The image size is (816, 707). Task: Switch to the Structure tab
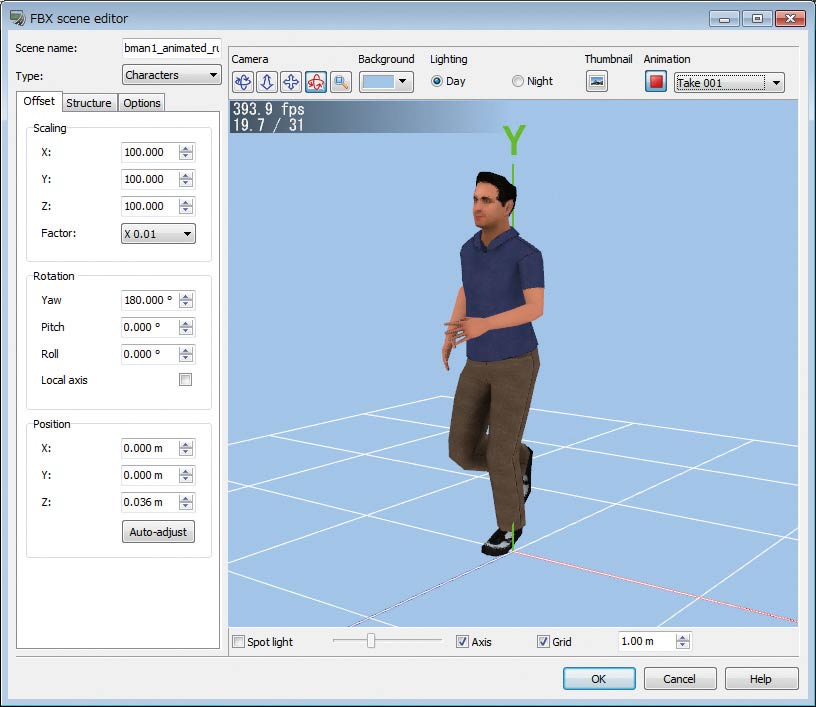pos(89,103)
